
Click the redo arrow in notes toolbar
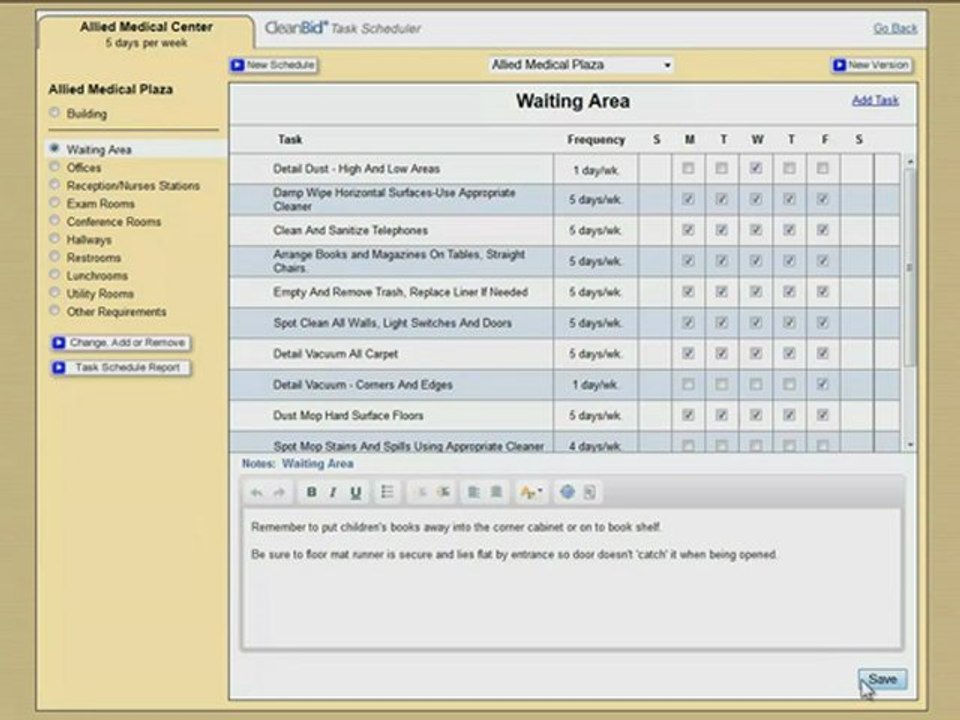pos(279,492)
